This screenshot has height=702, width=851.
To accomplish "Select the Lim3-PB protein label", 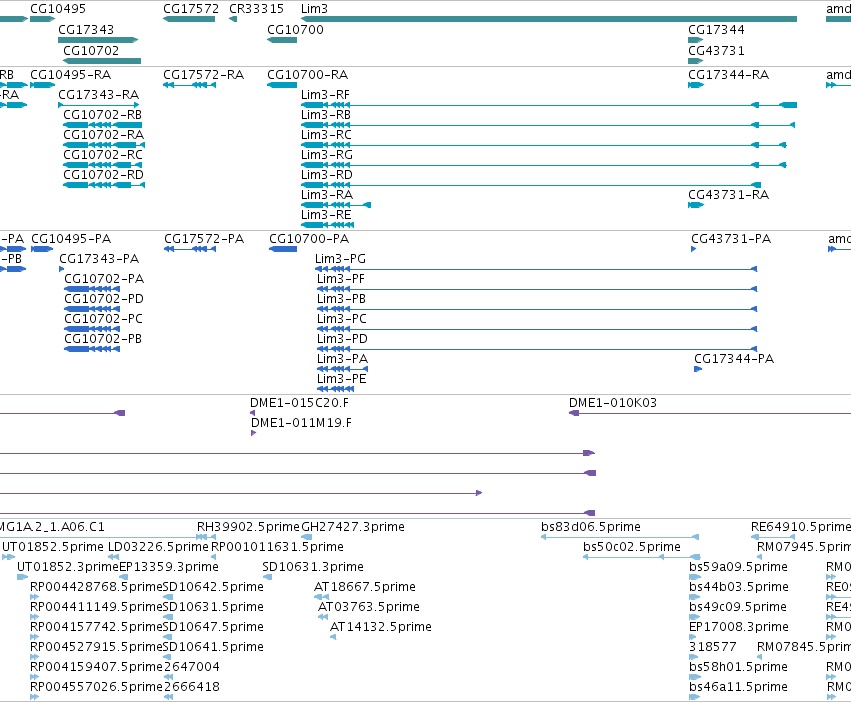I will (x=341, y=299).
